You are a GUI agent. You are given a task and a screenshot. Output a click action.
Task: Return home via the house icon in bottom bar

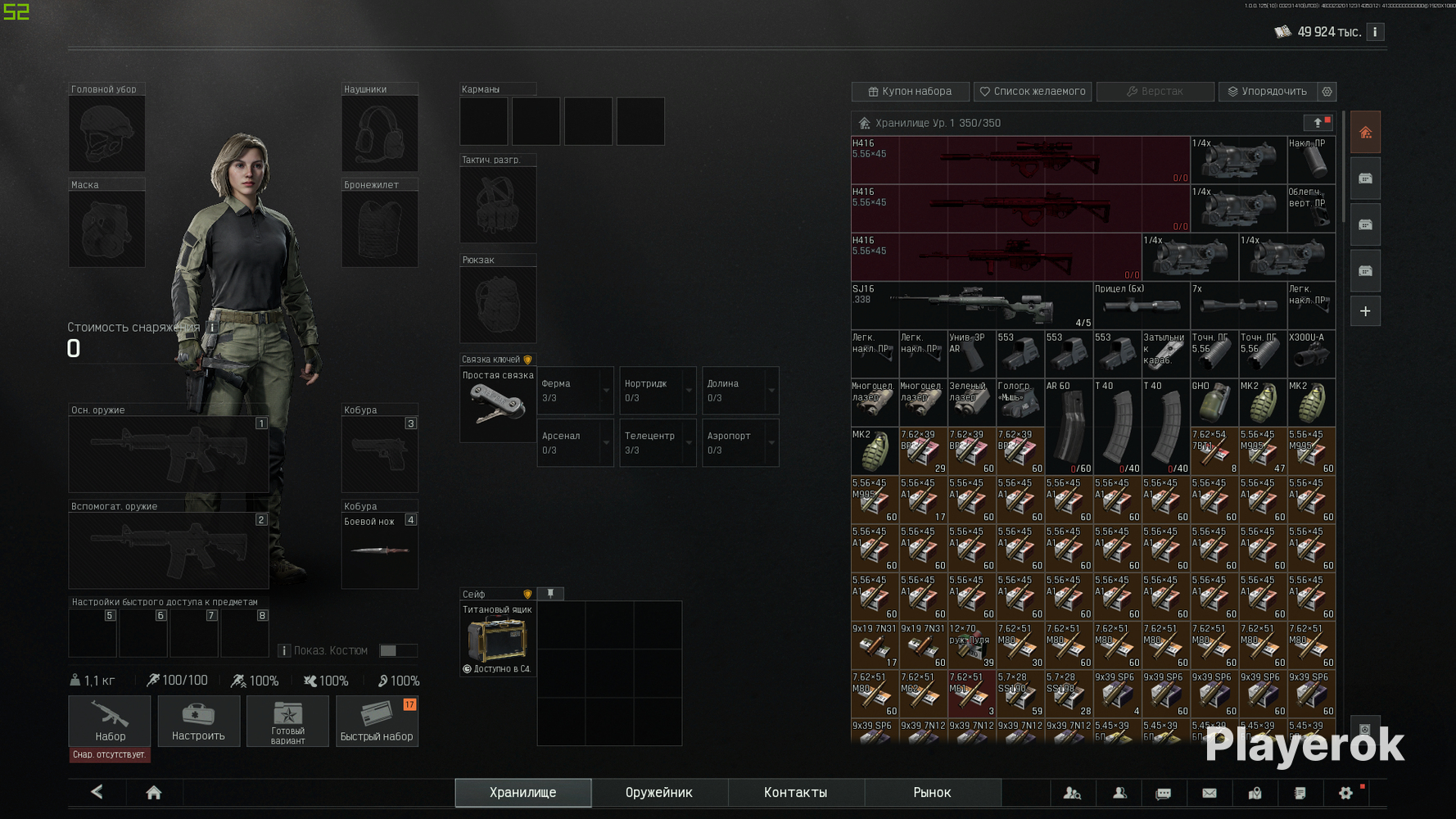(x=153, y=792)
